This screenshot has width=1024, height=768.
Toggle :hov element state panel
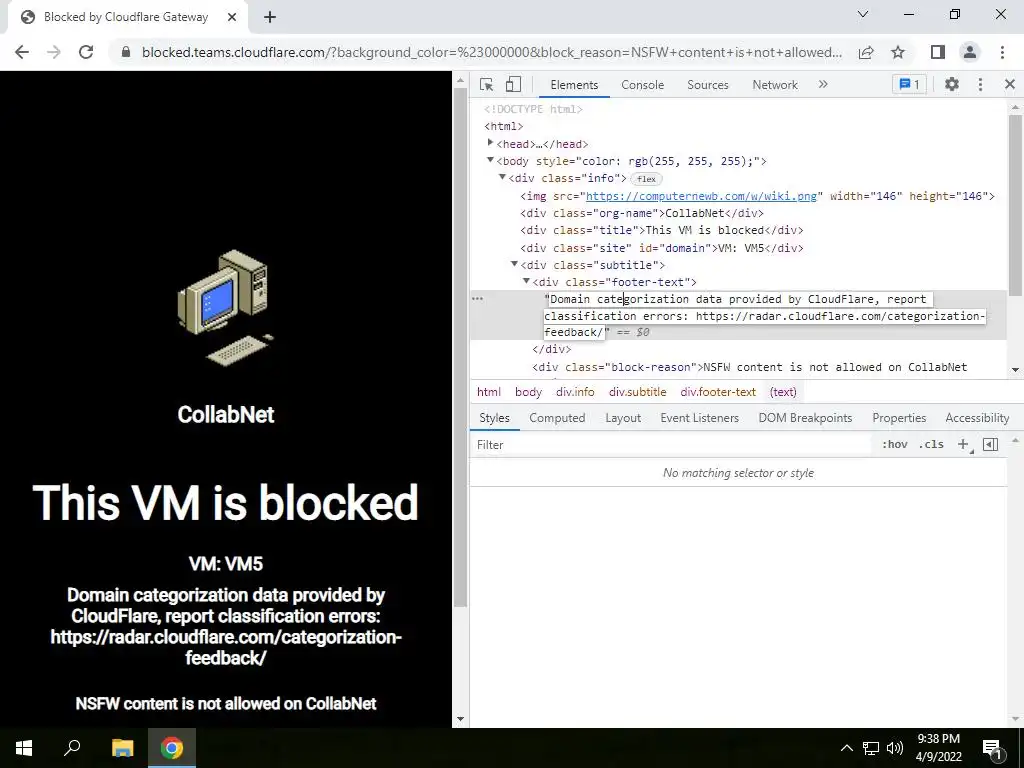pyautogui.click(x=895, y=444)
